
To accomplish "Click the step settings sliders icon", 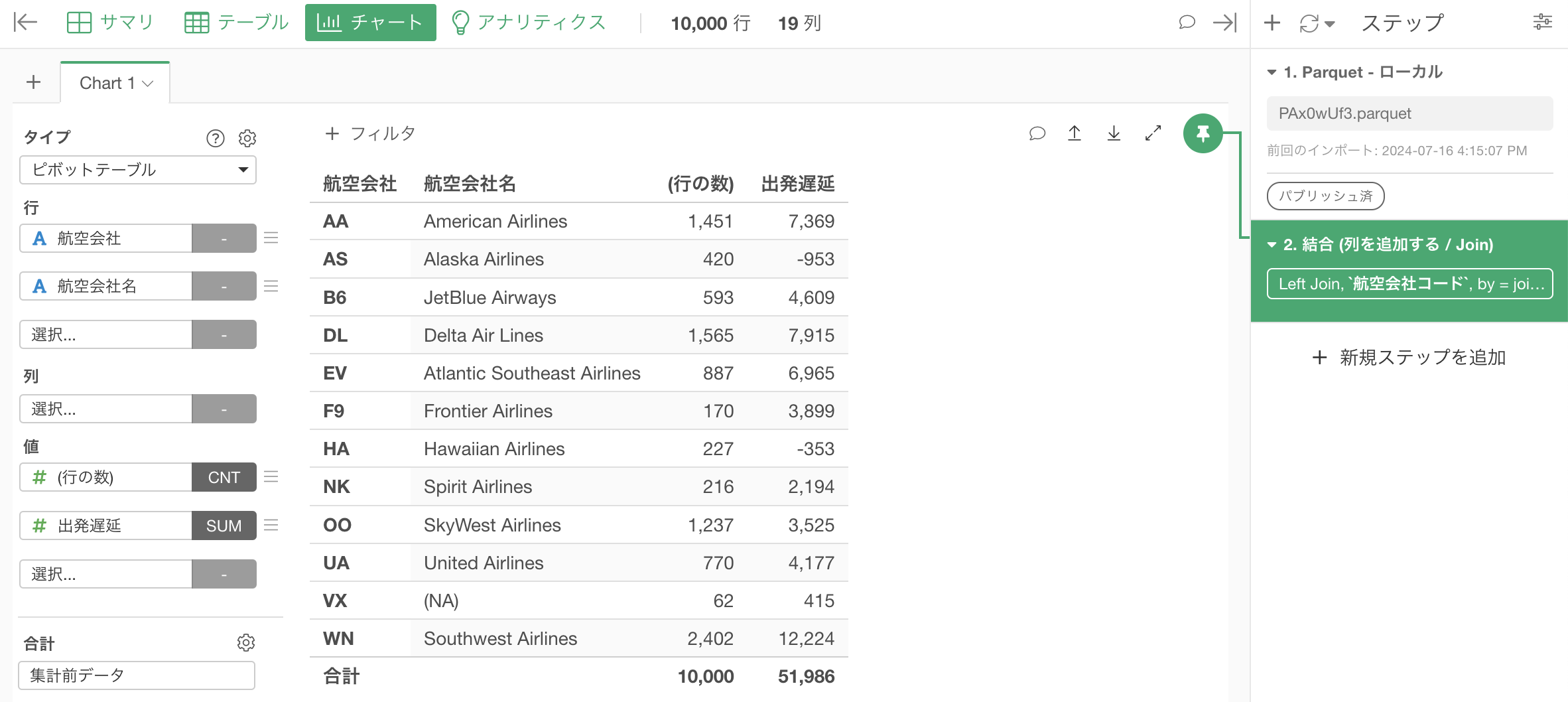I will 1543,23.
